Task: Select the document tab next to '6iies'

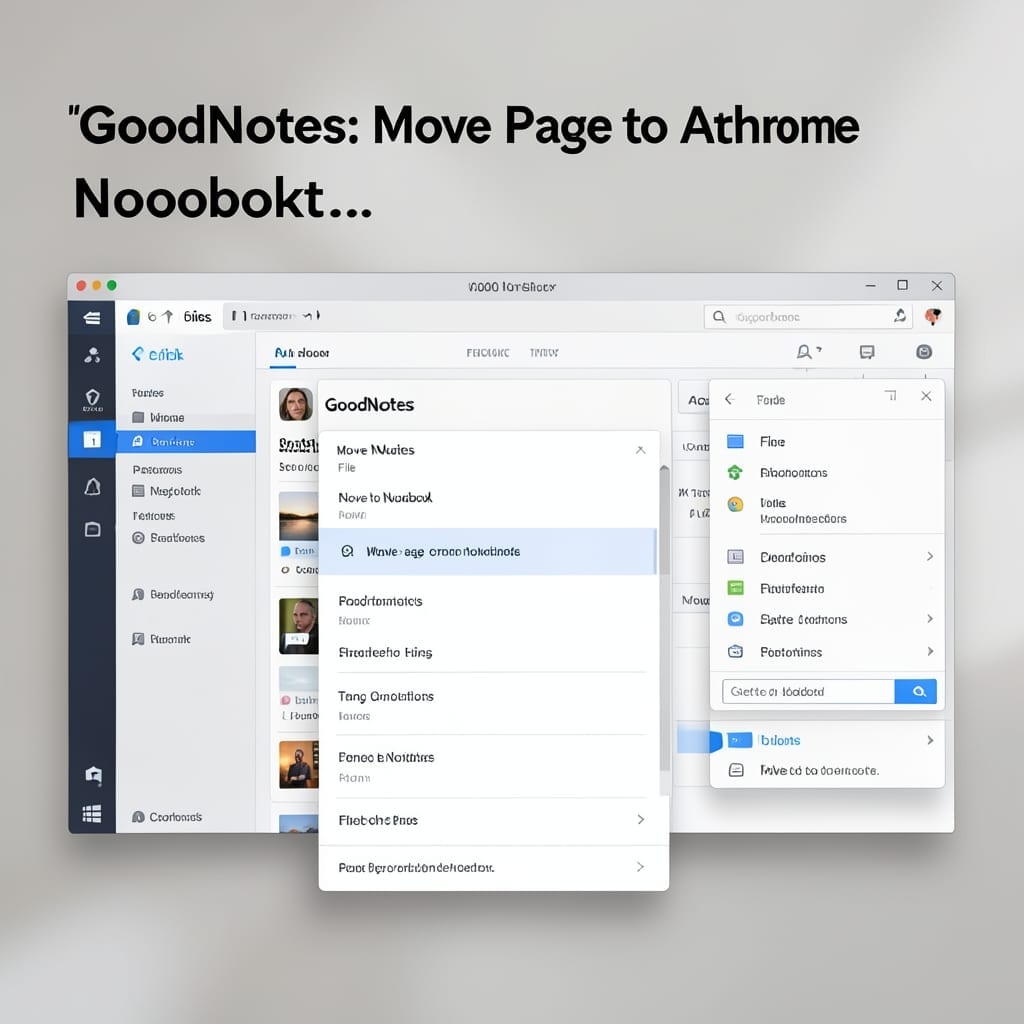Action: point(276,316)
